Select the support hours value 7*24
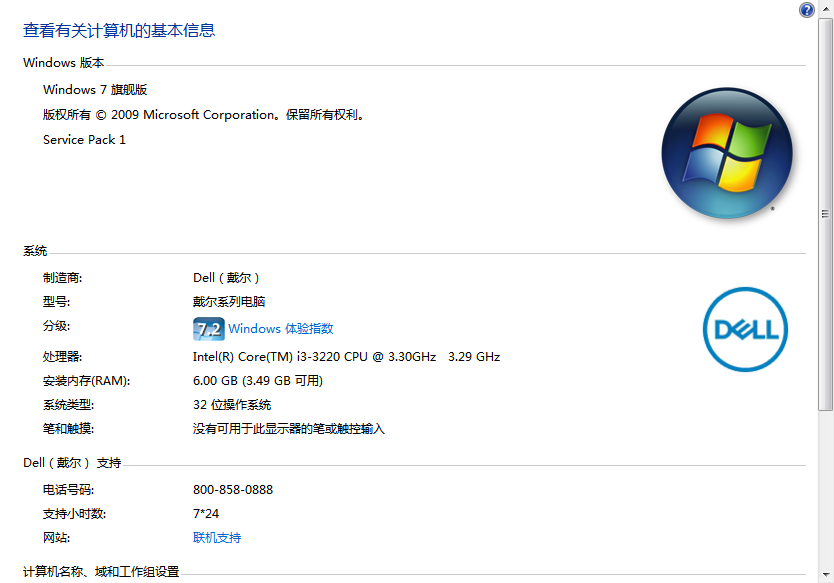Image resolution: width=834 pixels, height=583 pixels. coord(206,514)
